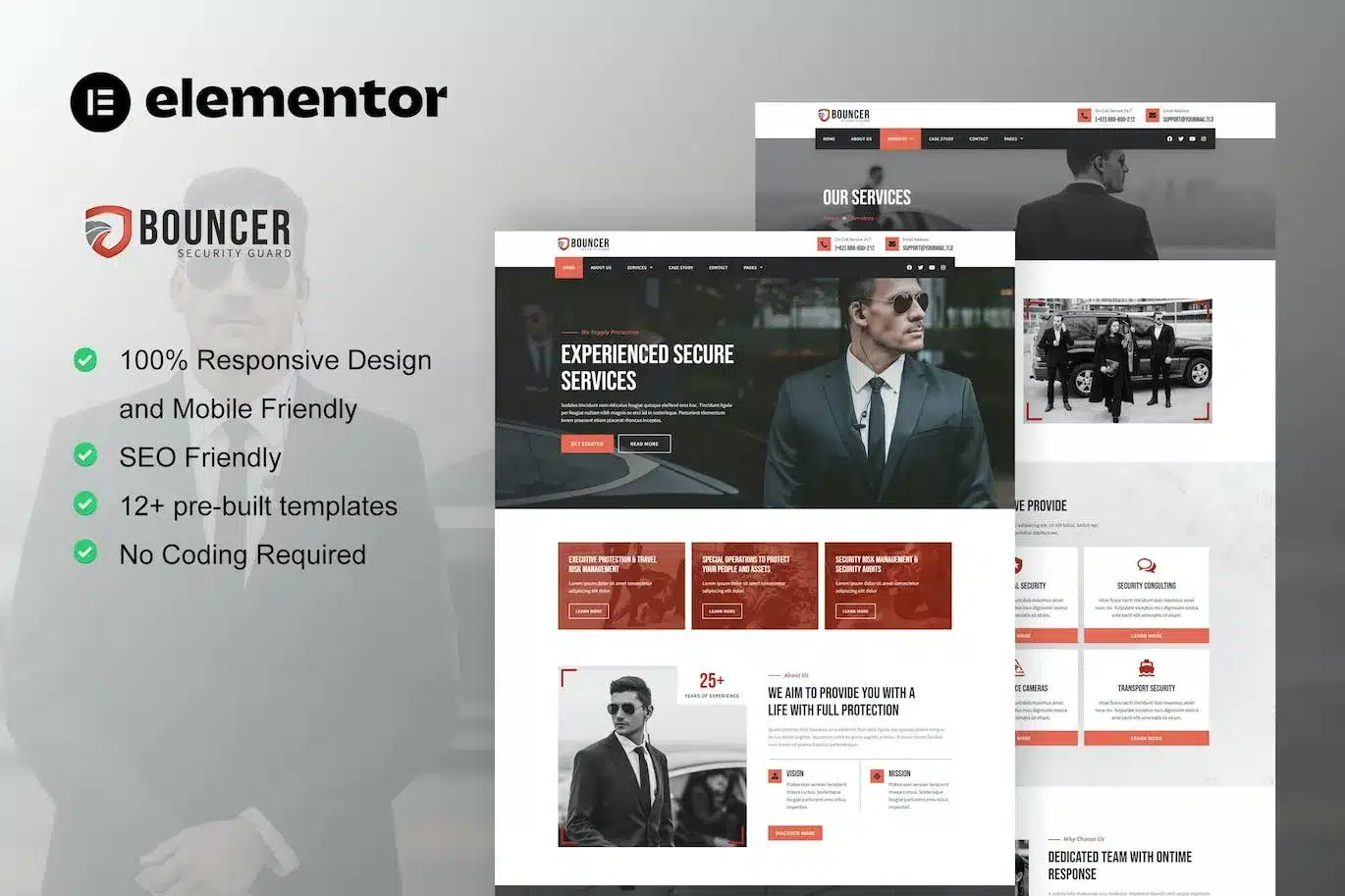Screen dimensions: 1345x896
Task: Click the email icon in Our Services page header
Action: (x=1153, y=115)
